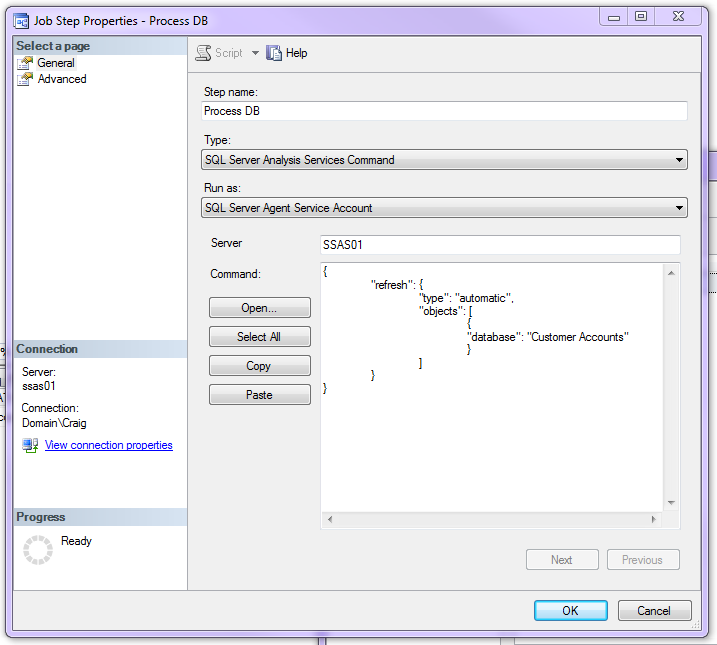Click the General page icon
The image size is (717, 645).
coord(25,63)
